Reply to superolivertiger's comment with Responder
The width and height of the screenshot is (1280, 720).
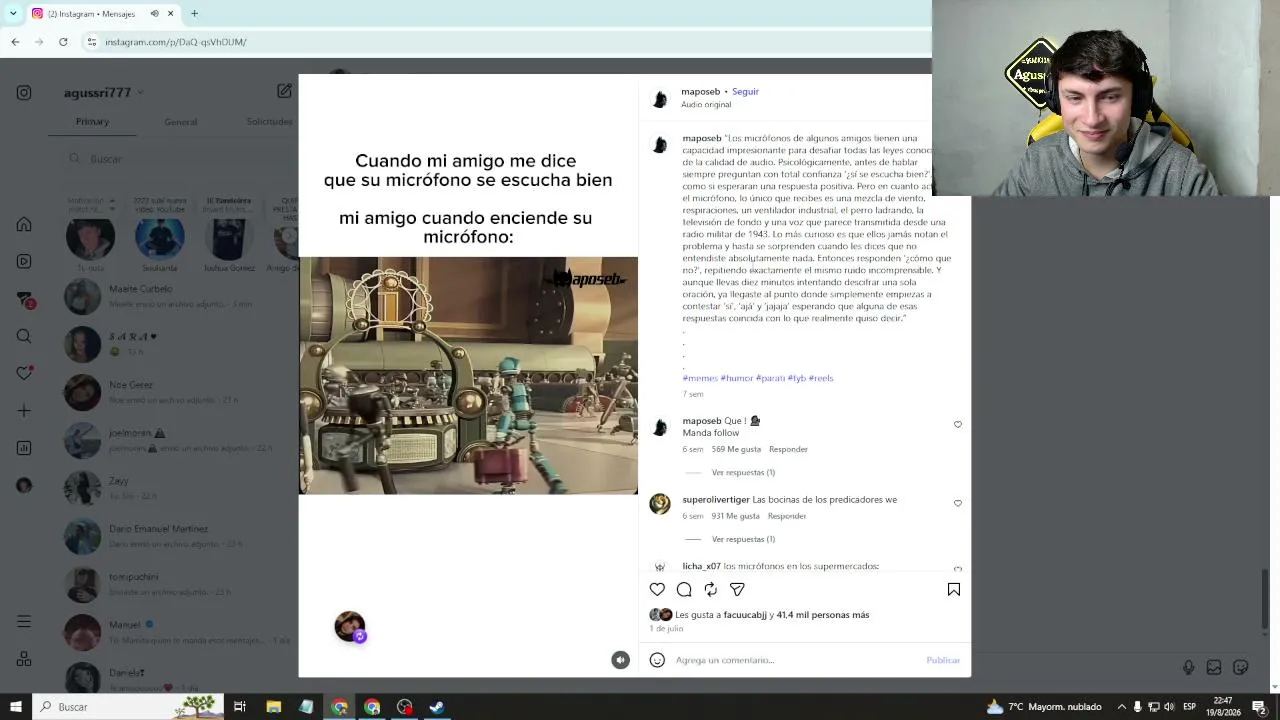pyautogui.click(x=787, y=516)
